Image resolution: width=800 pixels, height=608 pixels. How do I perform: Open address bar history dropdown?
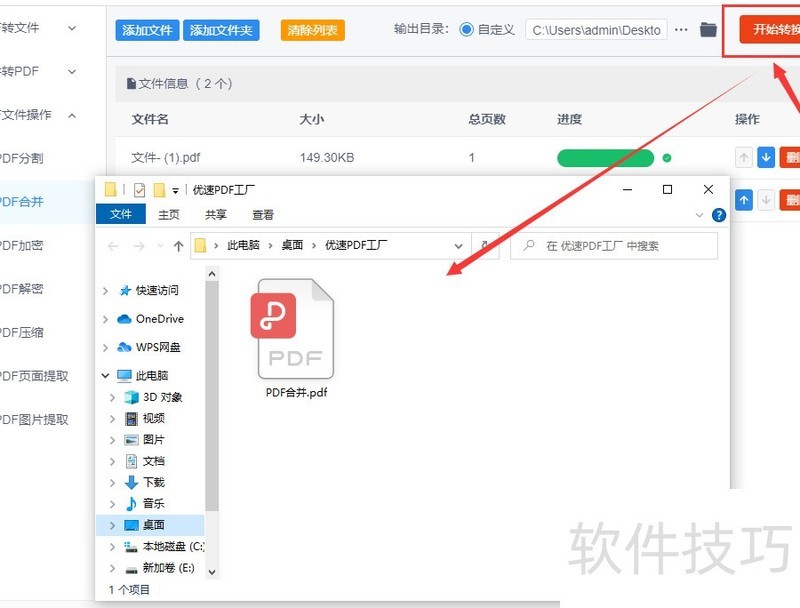tap(459, 246)
